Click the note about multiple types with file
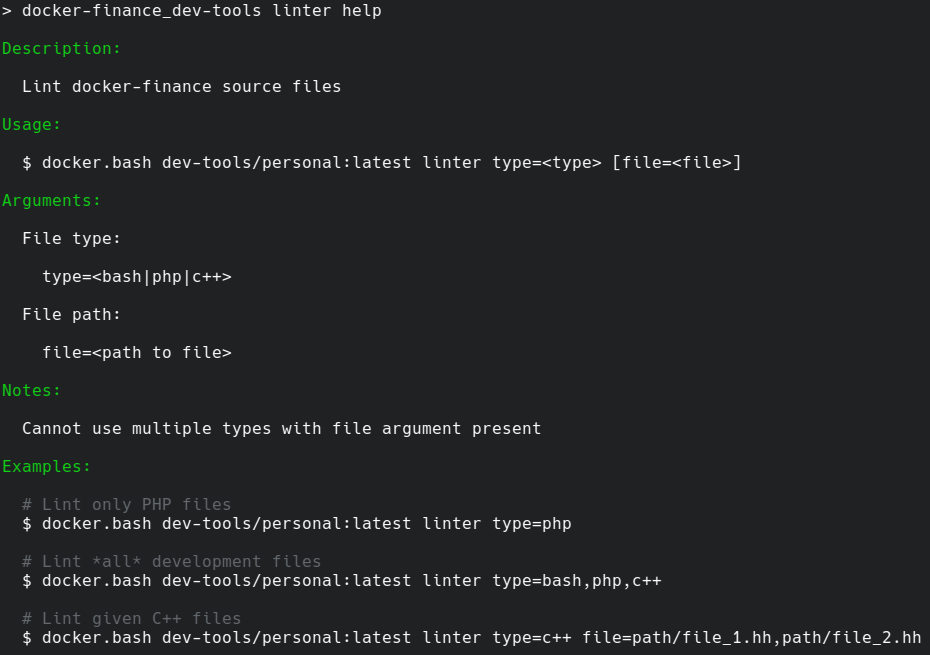Image resolution: width=930 pixels, height=655 pixels. pos(281,428)
